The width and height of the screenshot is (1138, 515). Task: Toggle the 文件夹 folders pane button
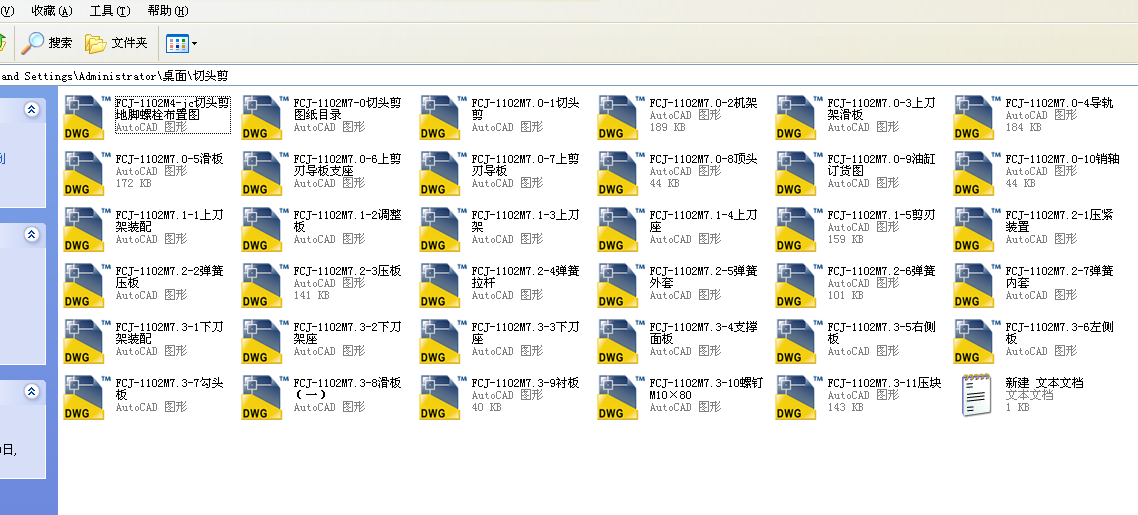(x=116, y=43)
